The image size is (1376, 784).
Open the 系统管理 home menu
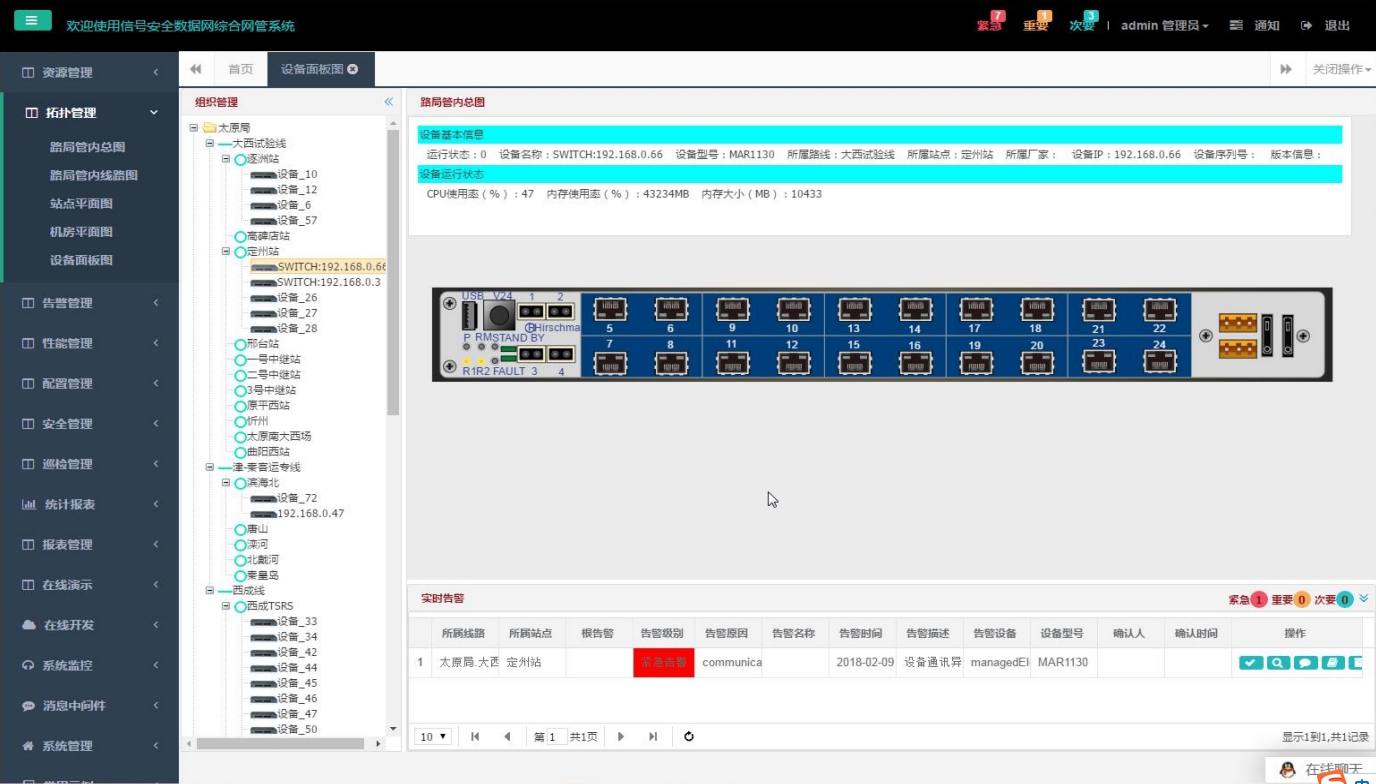[90, 746]
